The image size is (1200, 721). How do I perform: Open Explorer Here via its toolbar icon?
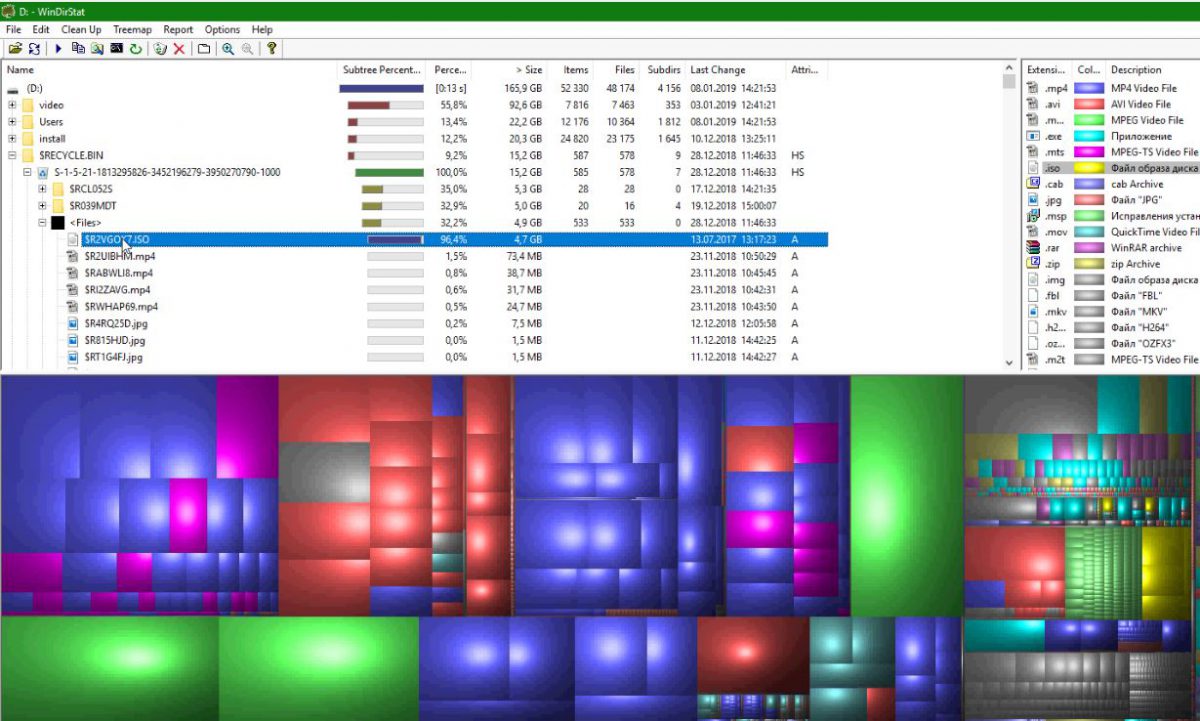click(x=97, y=48)
